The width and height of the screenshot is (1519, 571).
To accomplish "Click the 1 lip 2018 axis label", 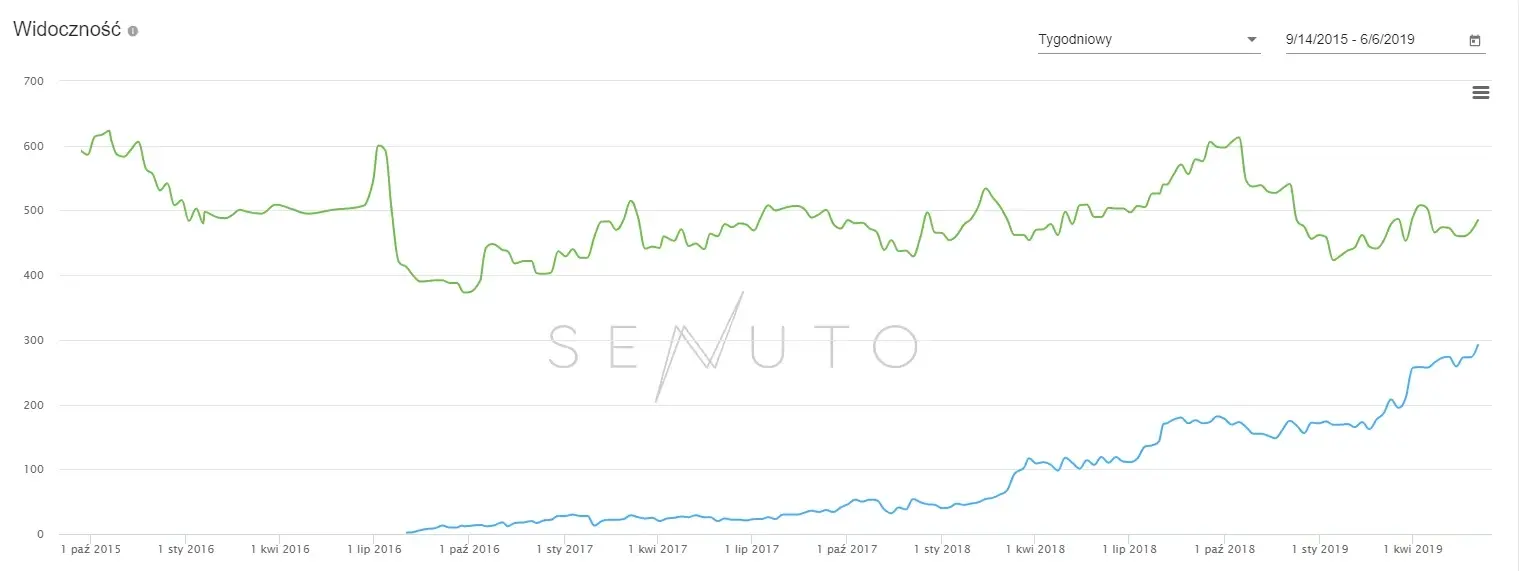I will [x=1128, y=549].
